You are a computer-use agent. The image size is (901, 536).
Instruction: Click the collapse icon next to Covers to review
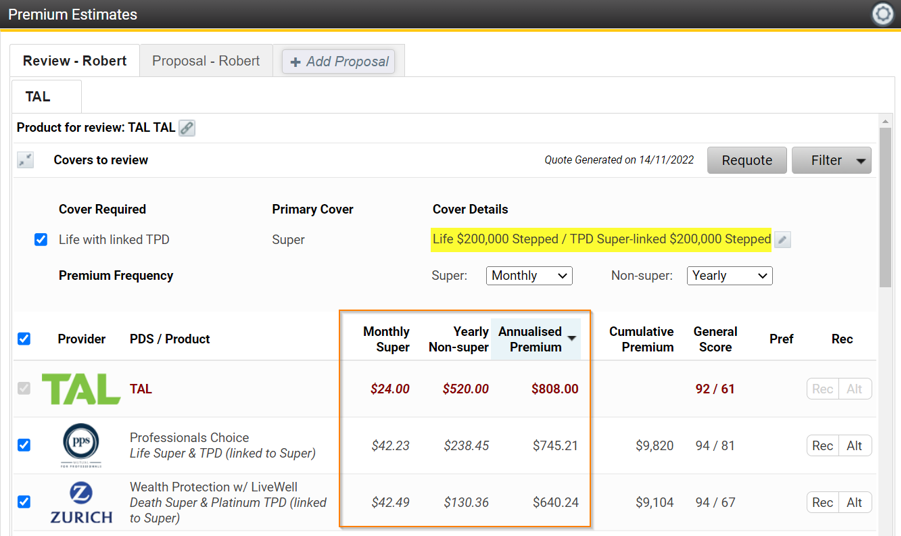click(26, 160)
